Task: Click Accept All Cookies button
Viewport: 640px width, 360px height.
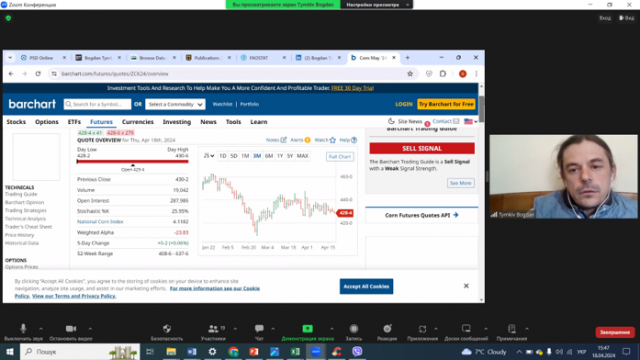Action: [366, 287]
